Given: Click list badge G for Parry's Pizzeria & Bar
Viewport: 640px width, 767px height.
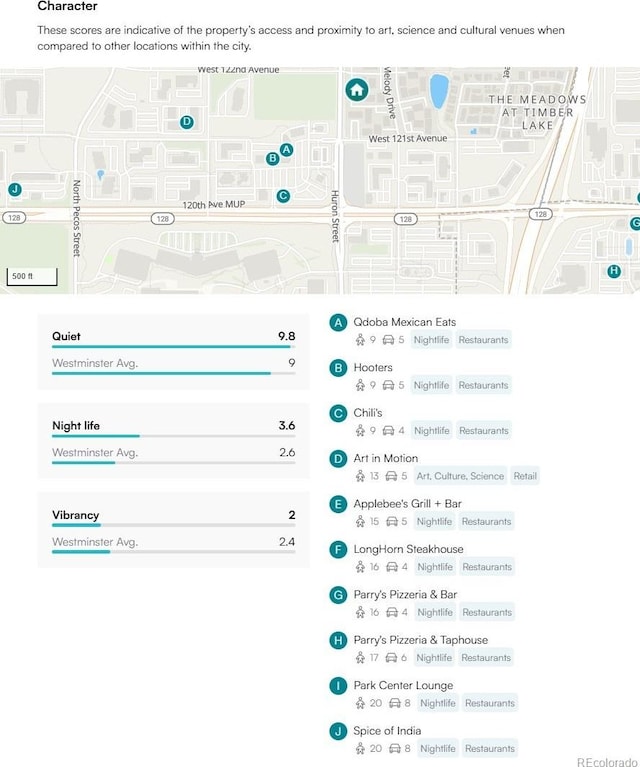Looking at the screenshot, I should click(x=338, y=595).
